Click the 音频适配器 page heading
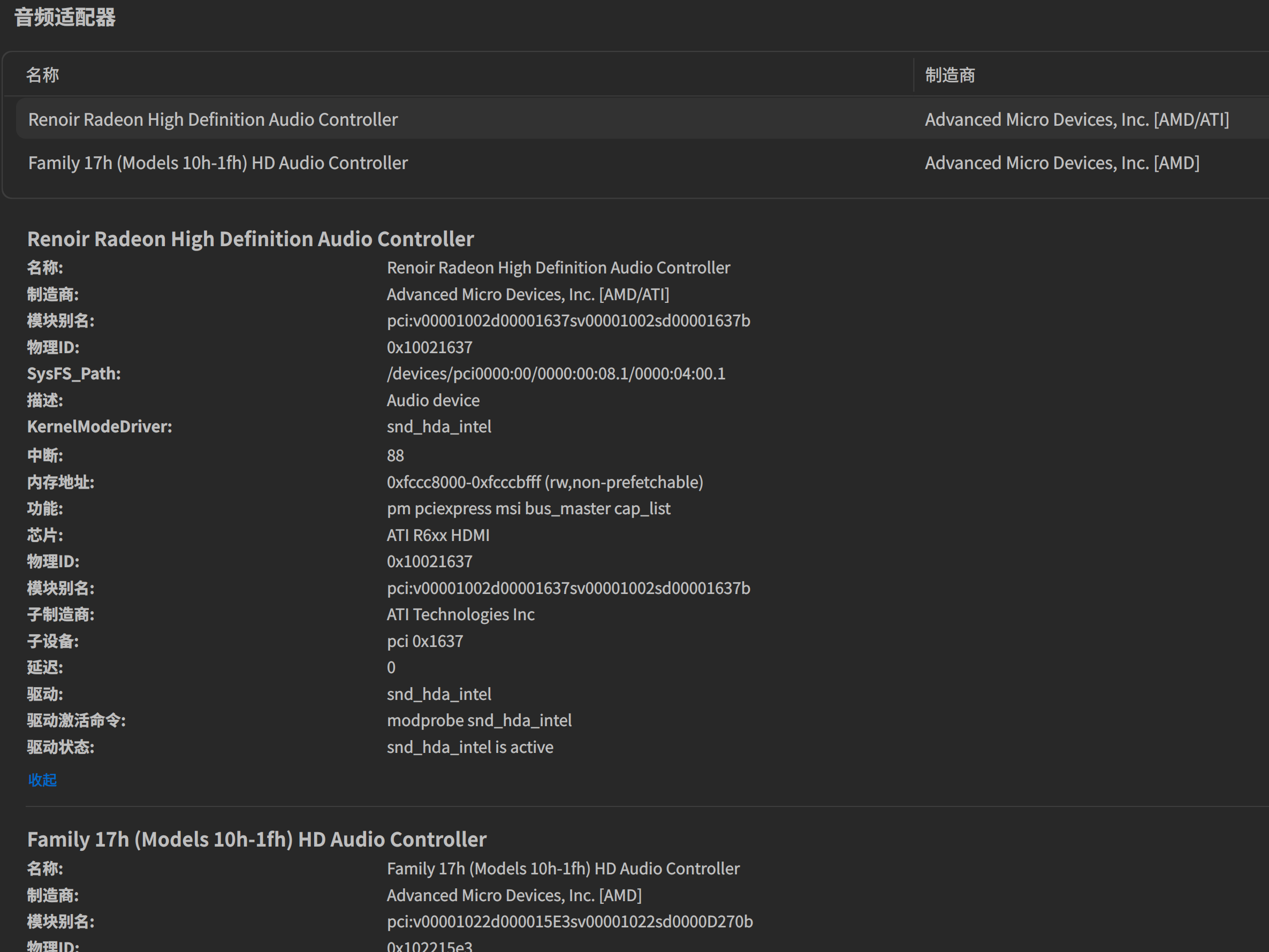1269x952 pixels. (65, 17)
